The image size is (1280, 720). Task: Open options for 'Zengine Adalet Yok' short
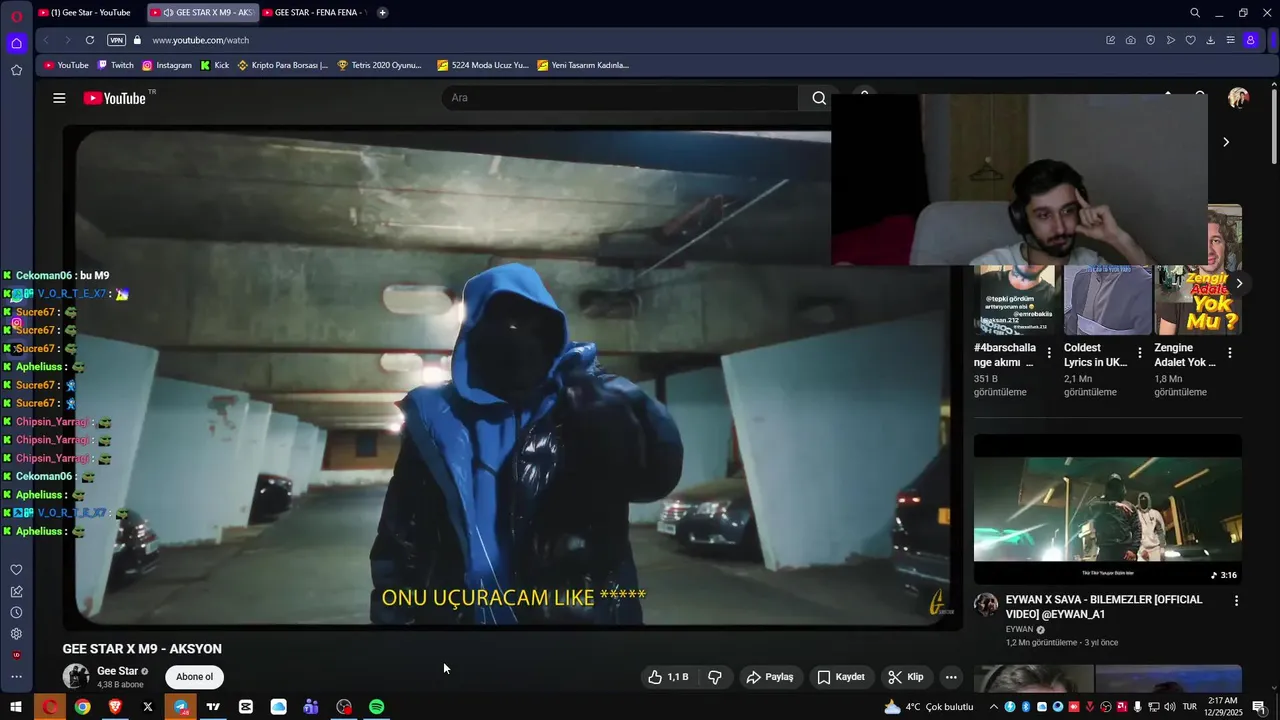[1230, 353]
